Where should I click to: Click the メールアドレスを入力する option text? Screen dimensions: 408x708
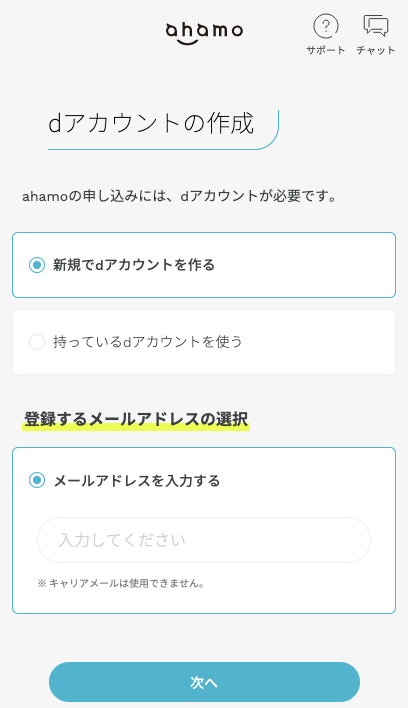(137, 480)
